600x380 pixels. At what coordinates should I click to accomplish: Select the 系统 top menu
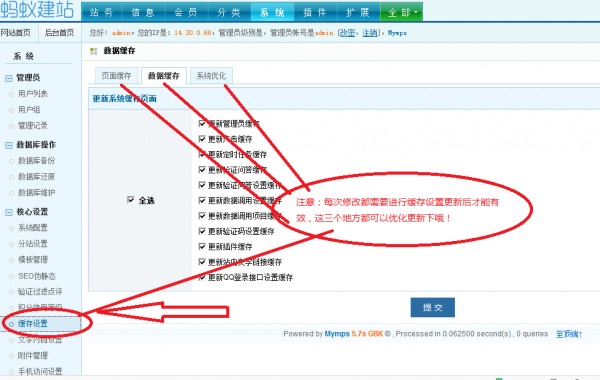pos(272,12)
